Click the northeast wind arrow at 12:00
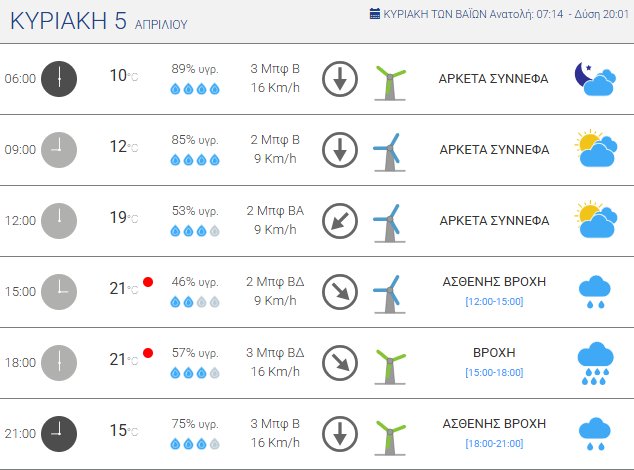The height and width of the screenshot is (470, 634). point(340,221)
